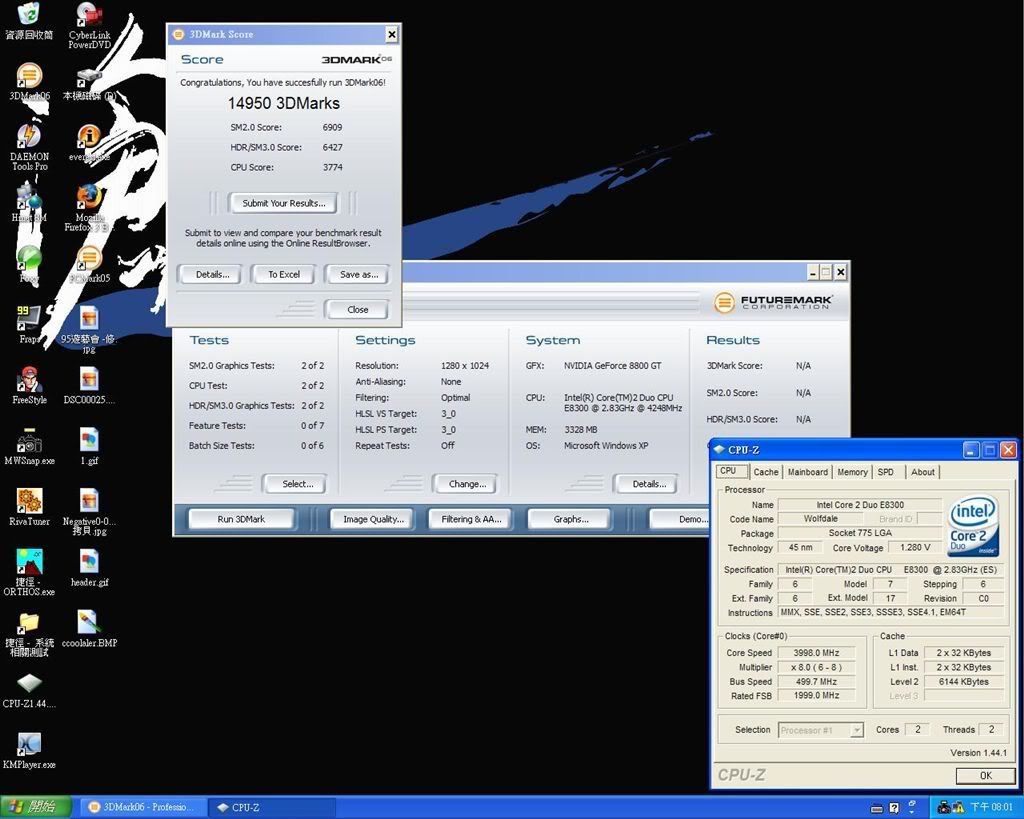The width and height of the screenshot is (1024, 819).
Task: Switch to SPD tab in CPU-Z
Action: click(x=886, y=472)
